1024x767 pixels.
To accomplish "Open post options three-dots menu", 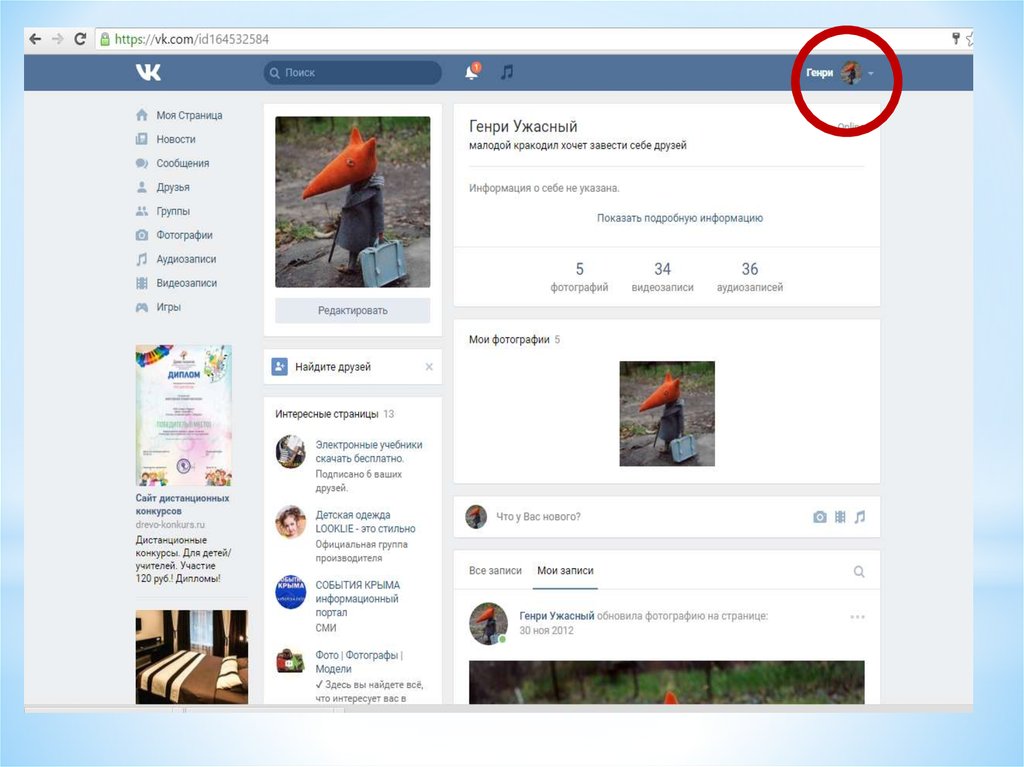I will 857,617.
